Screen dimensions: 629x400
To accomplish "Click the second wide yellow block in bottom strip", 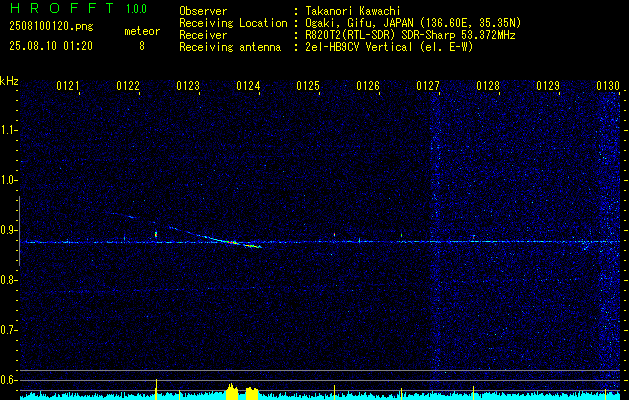I will (252, 393).
